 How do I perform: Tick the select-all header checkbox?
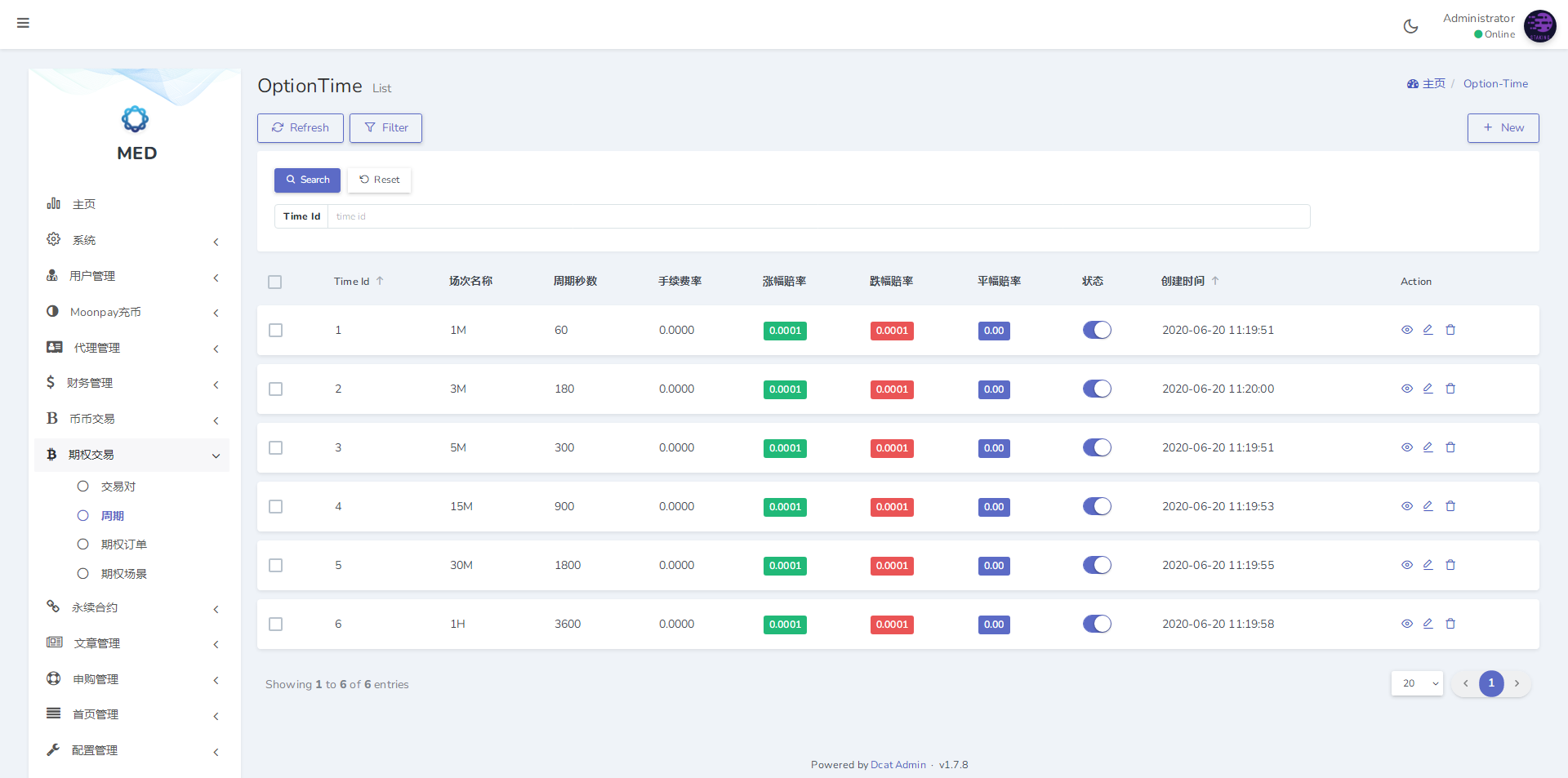[275, 282]
